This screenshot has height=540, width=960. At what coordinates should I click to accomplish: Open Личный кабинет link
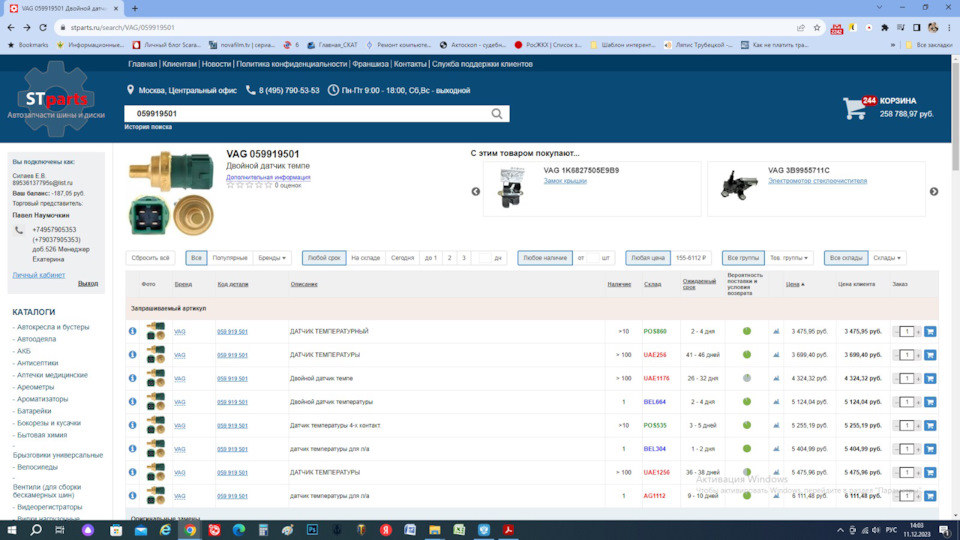39,275
